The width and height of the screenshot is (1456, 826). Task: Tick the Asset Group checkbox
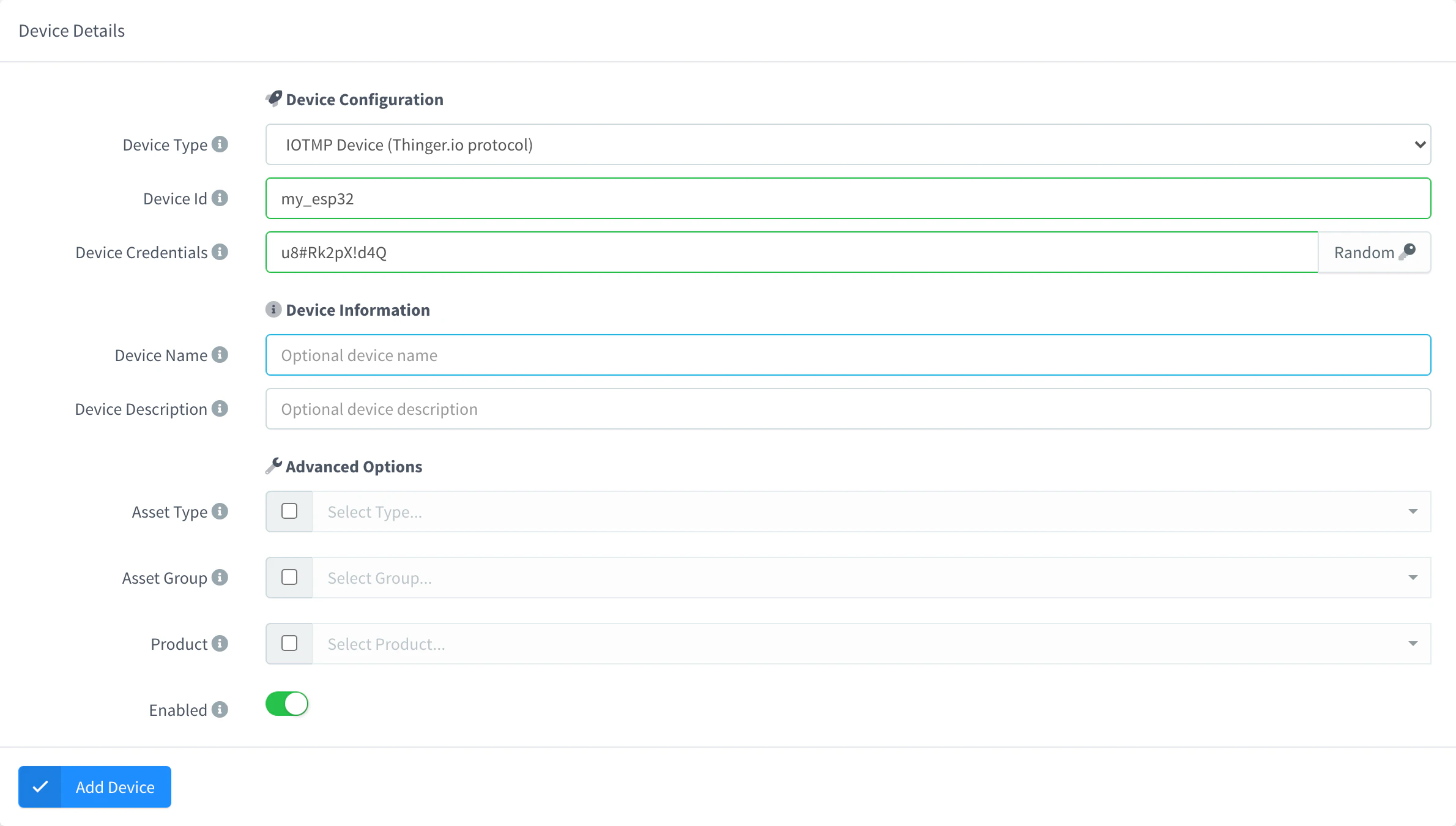tap(289, 578)
